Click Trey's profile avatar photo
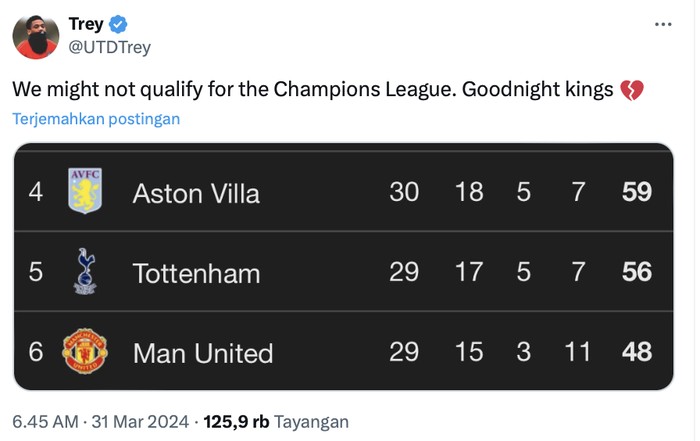700x441 pixels. click(x=35, y=35)
